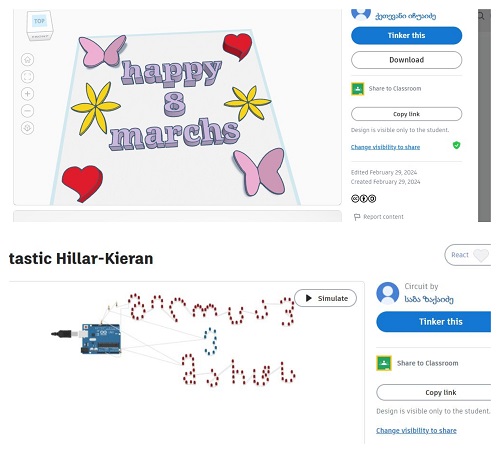The width and height of the screenshot is (500, 453).
Task: Click the Home view icon in 3D viewer
Action: (27, 60)
